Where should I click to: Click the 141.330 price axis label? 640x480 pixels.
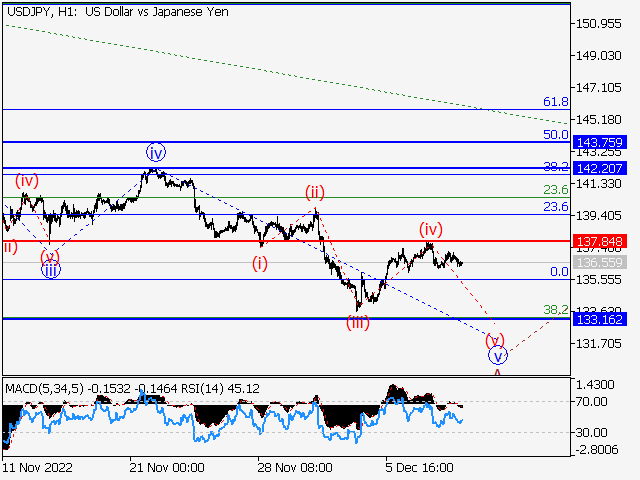pos(598,184)
